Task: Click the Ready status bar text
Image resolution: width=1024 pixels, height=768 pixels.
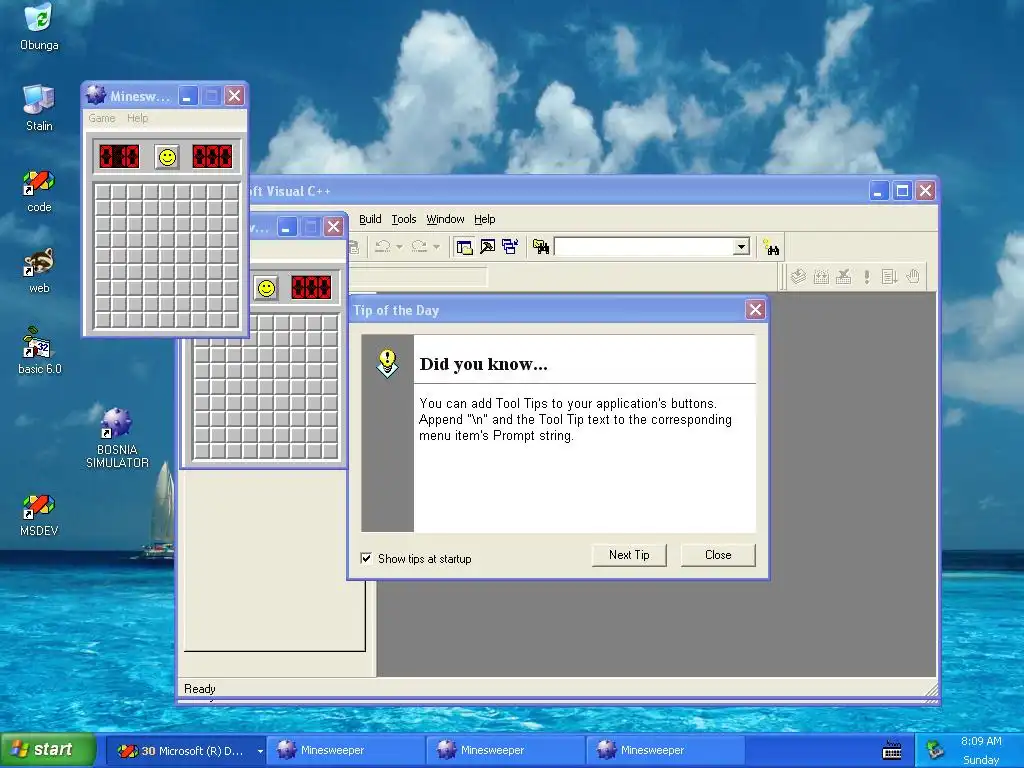Action: [x=200, y=689]
